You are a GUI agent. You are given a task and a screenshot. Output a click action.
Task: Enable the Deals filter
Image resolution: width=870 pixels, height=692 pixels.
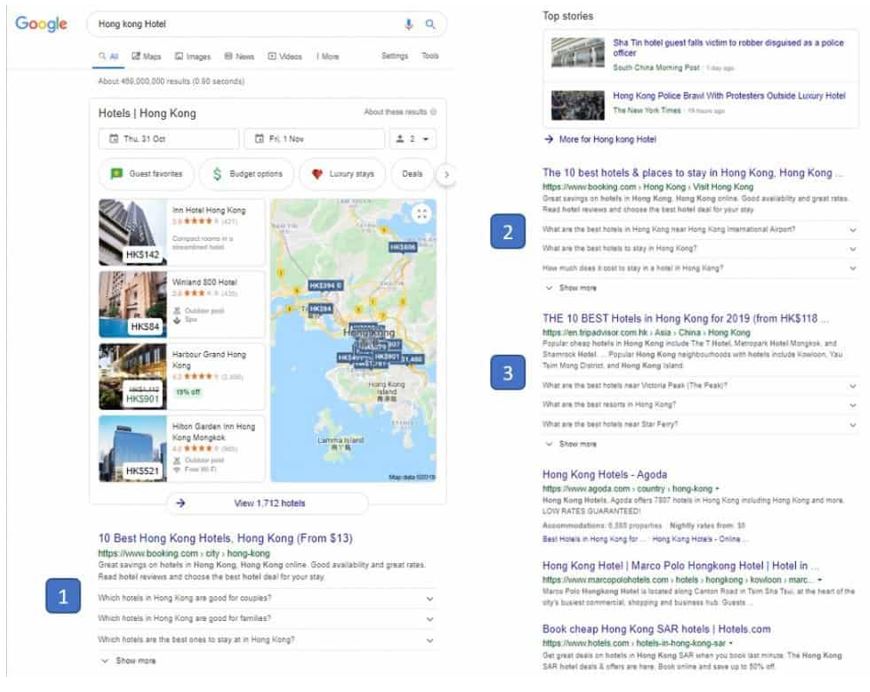point(412,173)
